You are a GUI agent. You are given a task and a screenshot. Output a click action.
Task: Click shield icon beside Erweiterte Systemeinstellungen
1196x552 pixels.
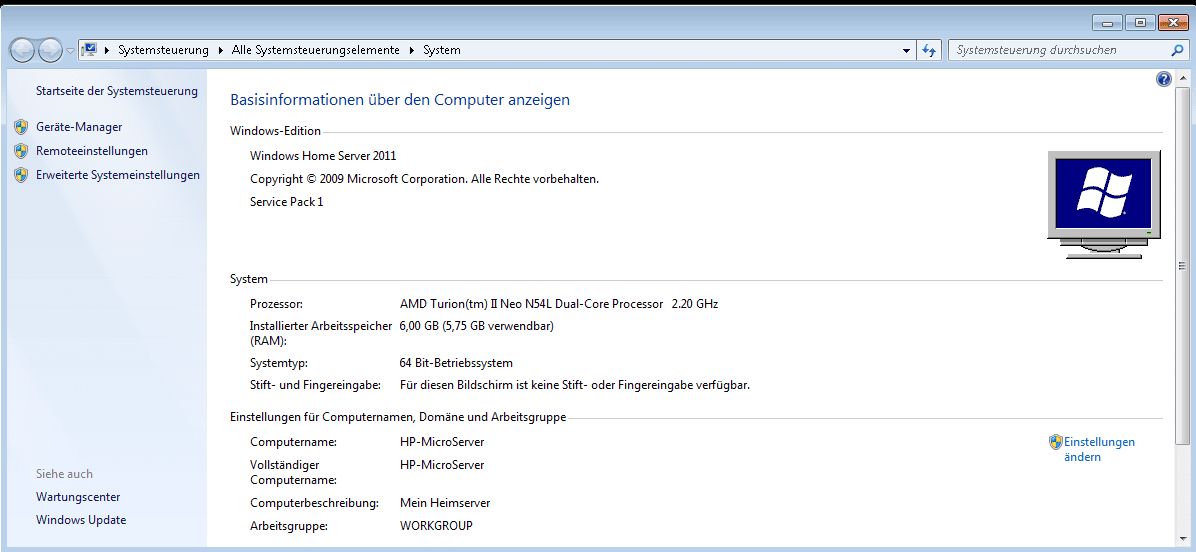coord(21,175)
